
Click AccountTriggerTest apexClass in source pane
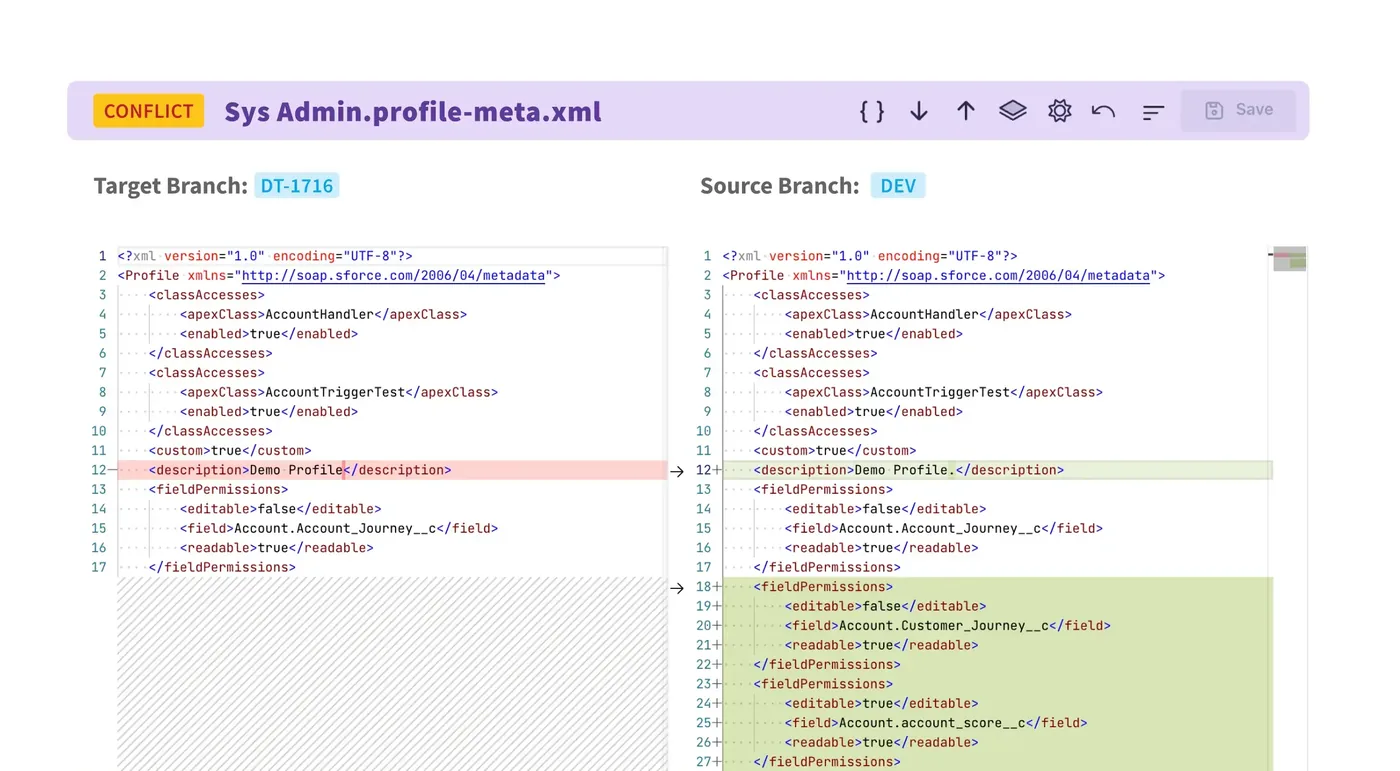coord(944,393)
